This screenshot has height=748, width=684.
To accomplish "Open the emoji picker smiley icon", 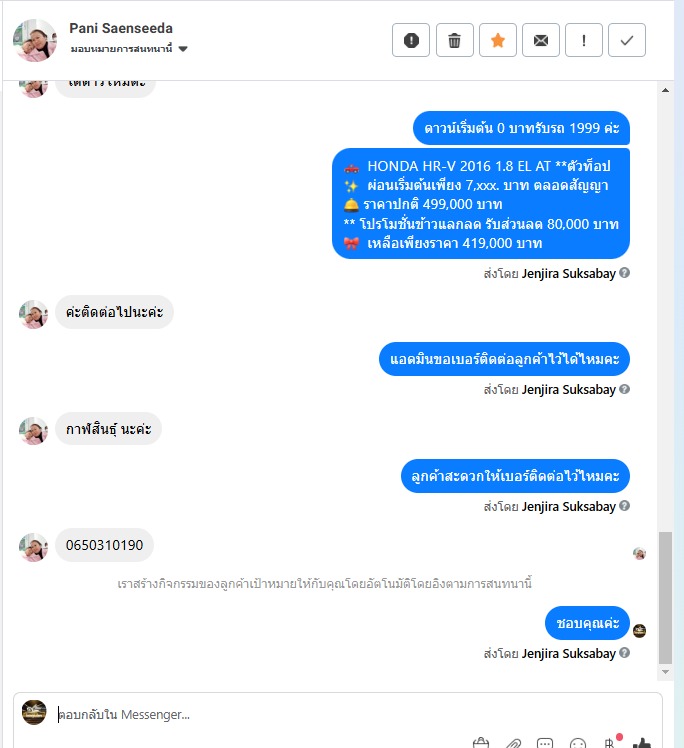I will pyautogui.click(x=578, y=743).
